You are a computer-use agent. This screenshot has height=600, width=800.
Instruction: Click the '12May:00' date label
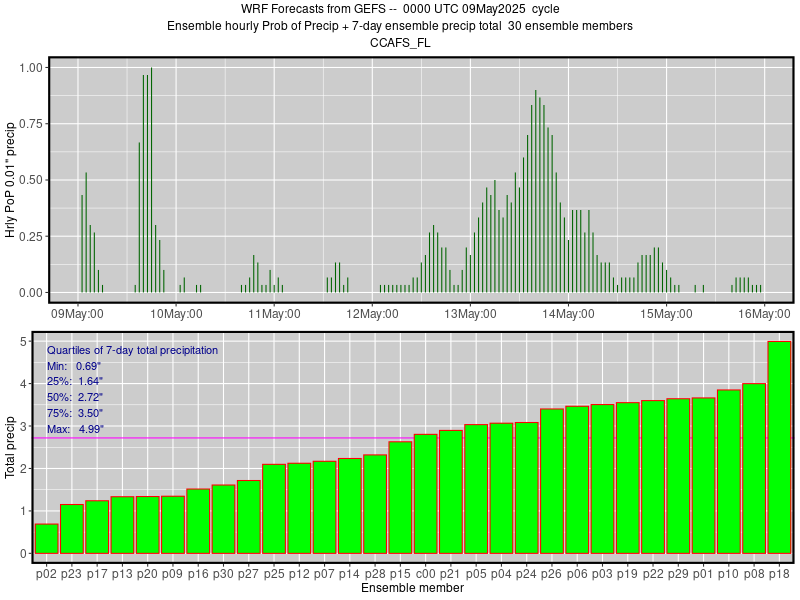pyautogui.click(x=372, y=313)
